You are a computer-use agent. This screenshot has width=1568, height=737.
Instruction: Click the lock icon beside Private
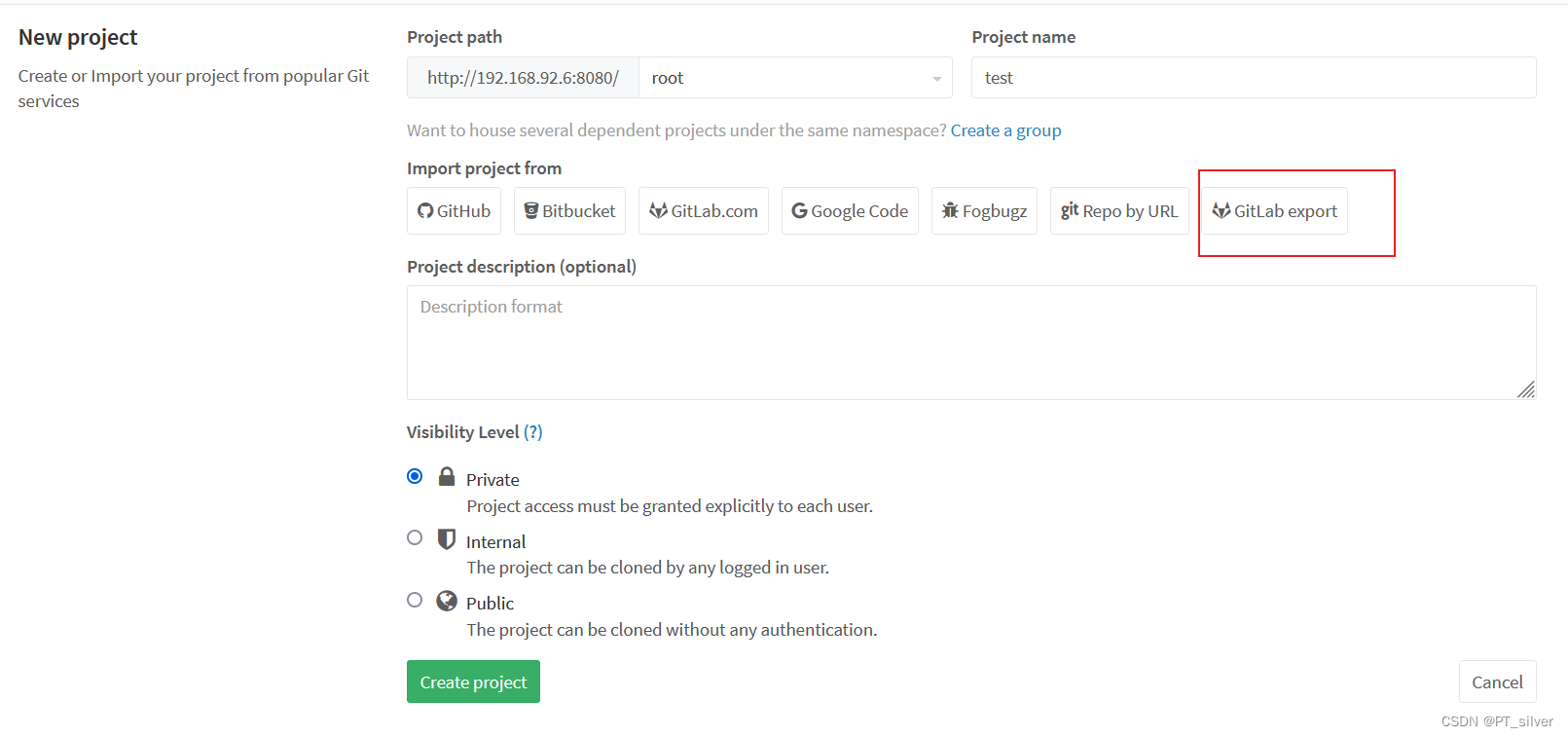point(447,476)
